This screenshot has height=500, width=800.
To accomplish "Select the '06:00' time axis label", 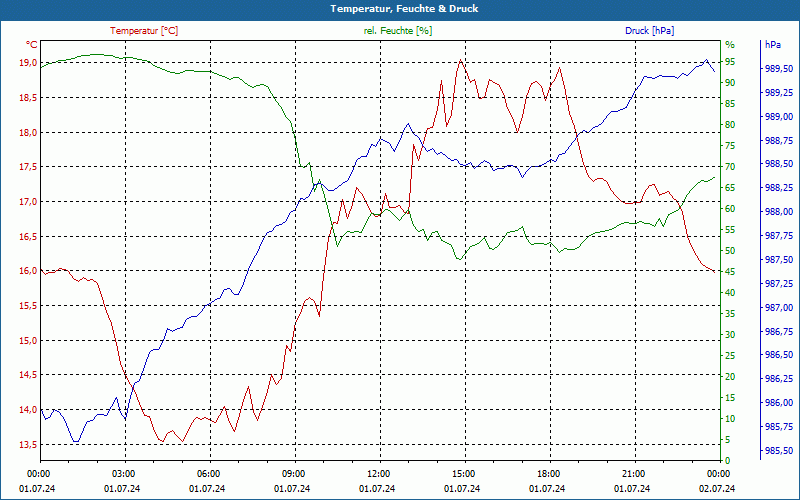I will (x=208, y=473).
